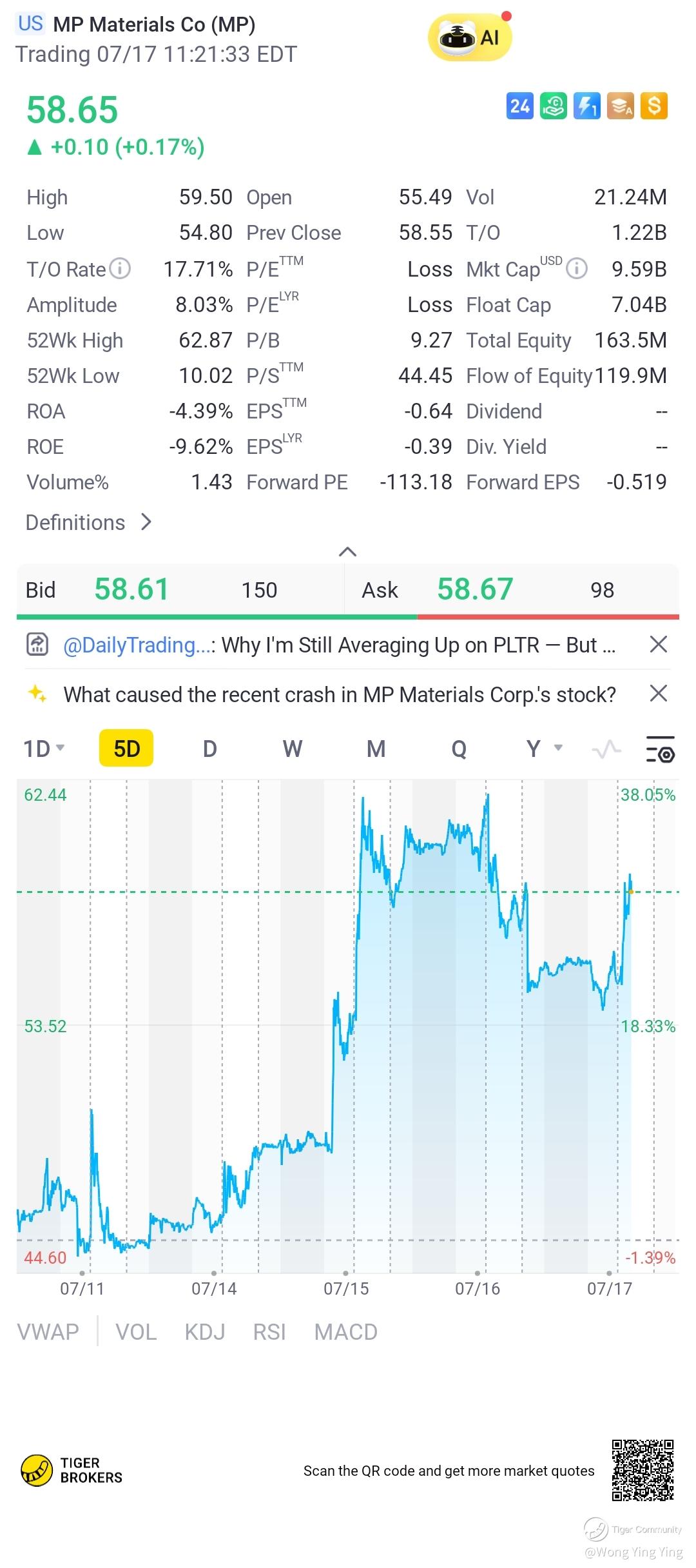696x1568 pixels.
Task: Tap the Bid price 58.61 cell
Action: point(131,589)
